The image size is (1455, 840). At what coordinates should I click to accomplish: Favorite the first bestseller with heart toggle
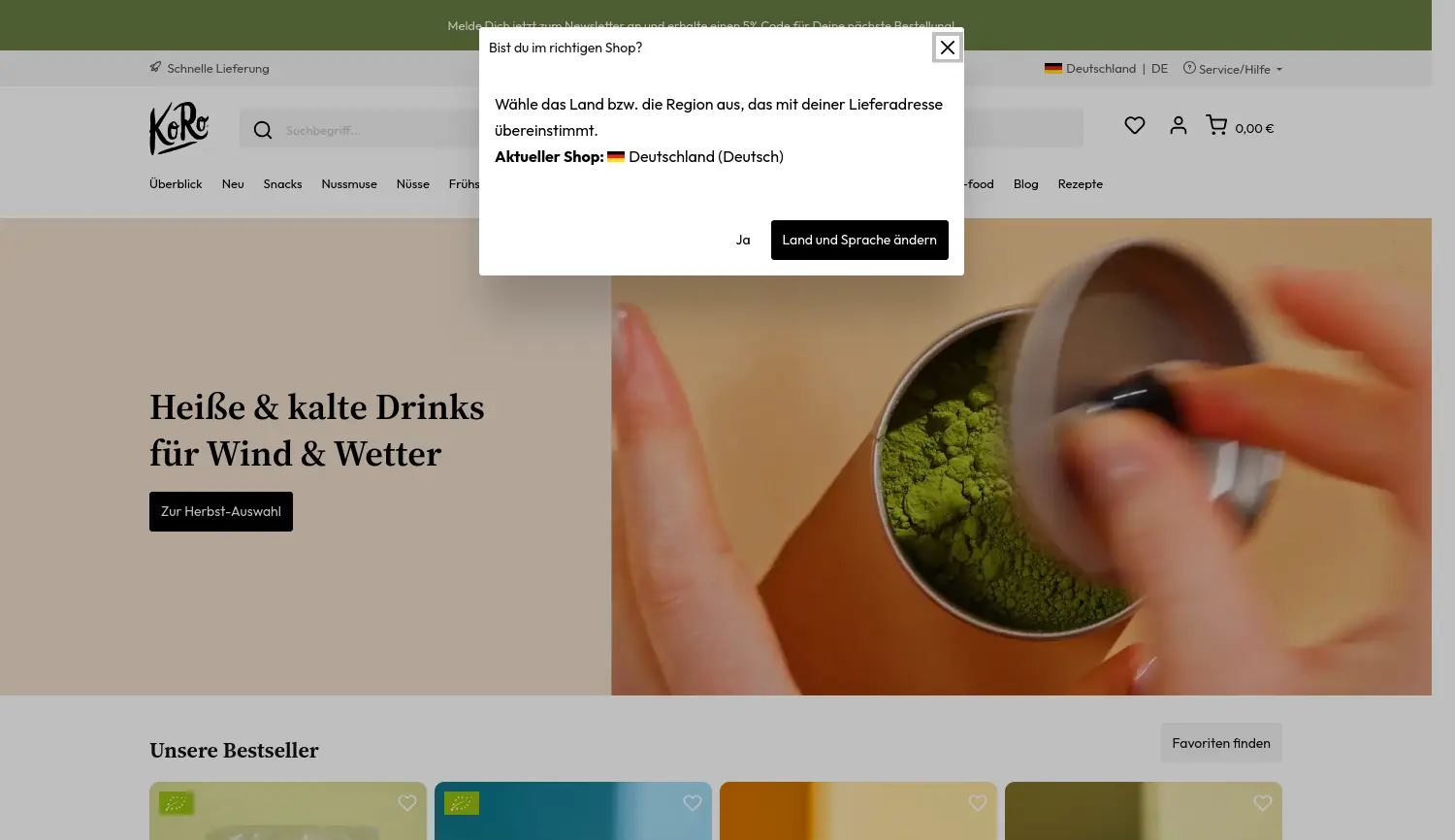tap(406, 803)
